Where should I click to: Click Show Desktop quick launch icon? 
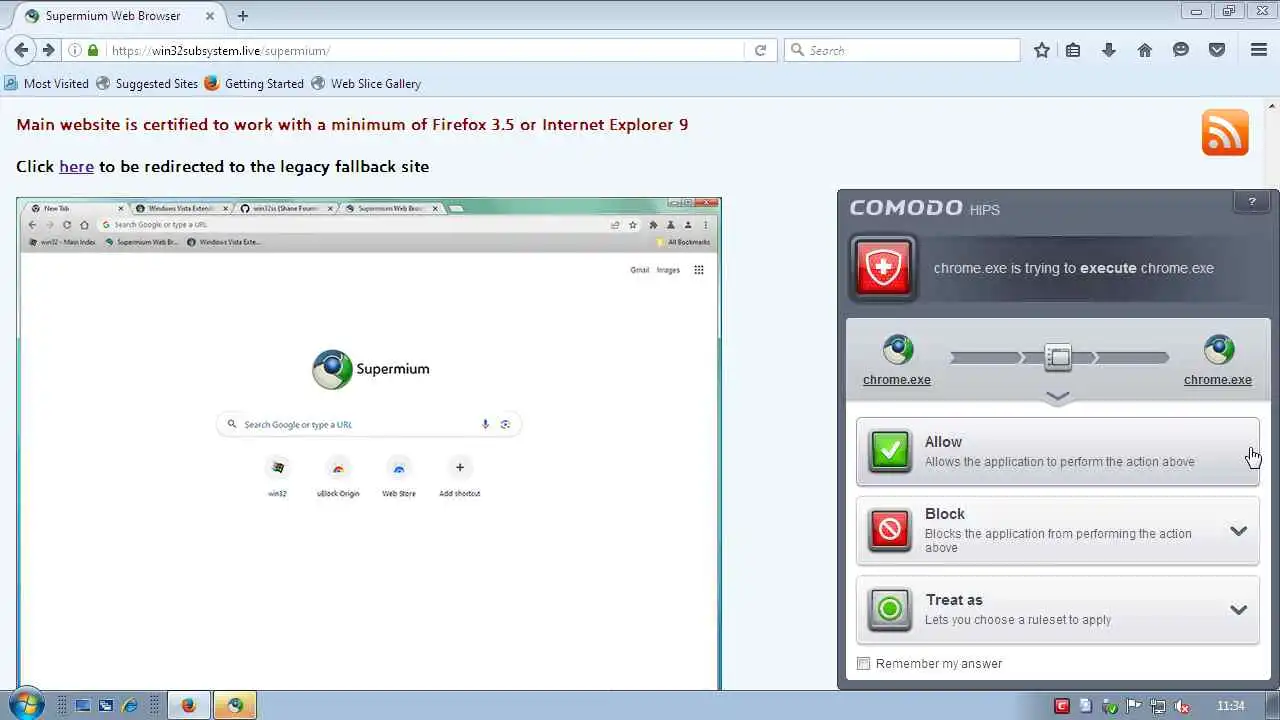pyautogui.click(x=83, y=706)
